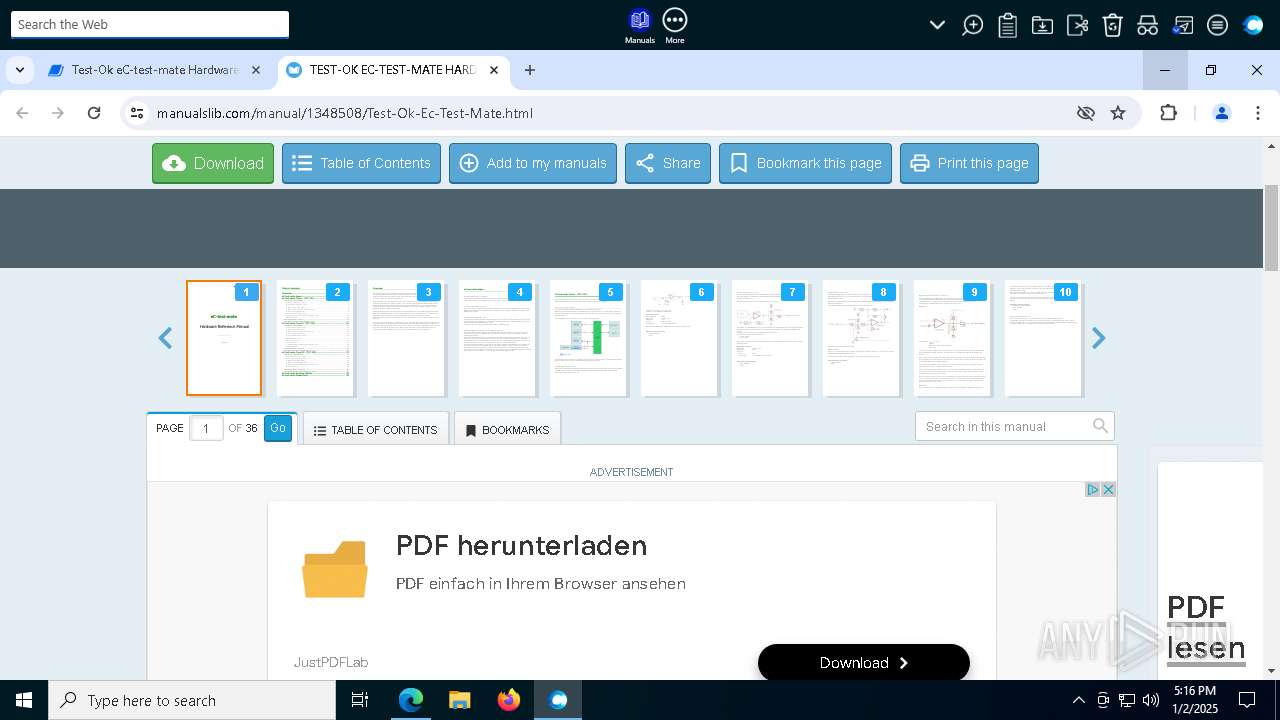Viewport: 1280px width, 720px height.
Task: Select page 1 thumbnail
Action: [x=224, y=338]
